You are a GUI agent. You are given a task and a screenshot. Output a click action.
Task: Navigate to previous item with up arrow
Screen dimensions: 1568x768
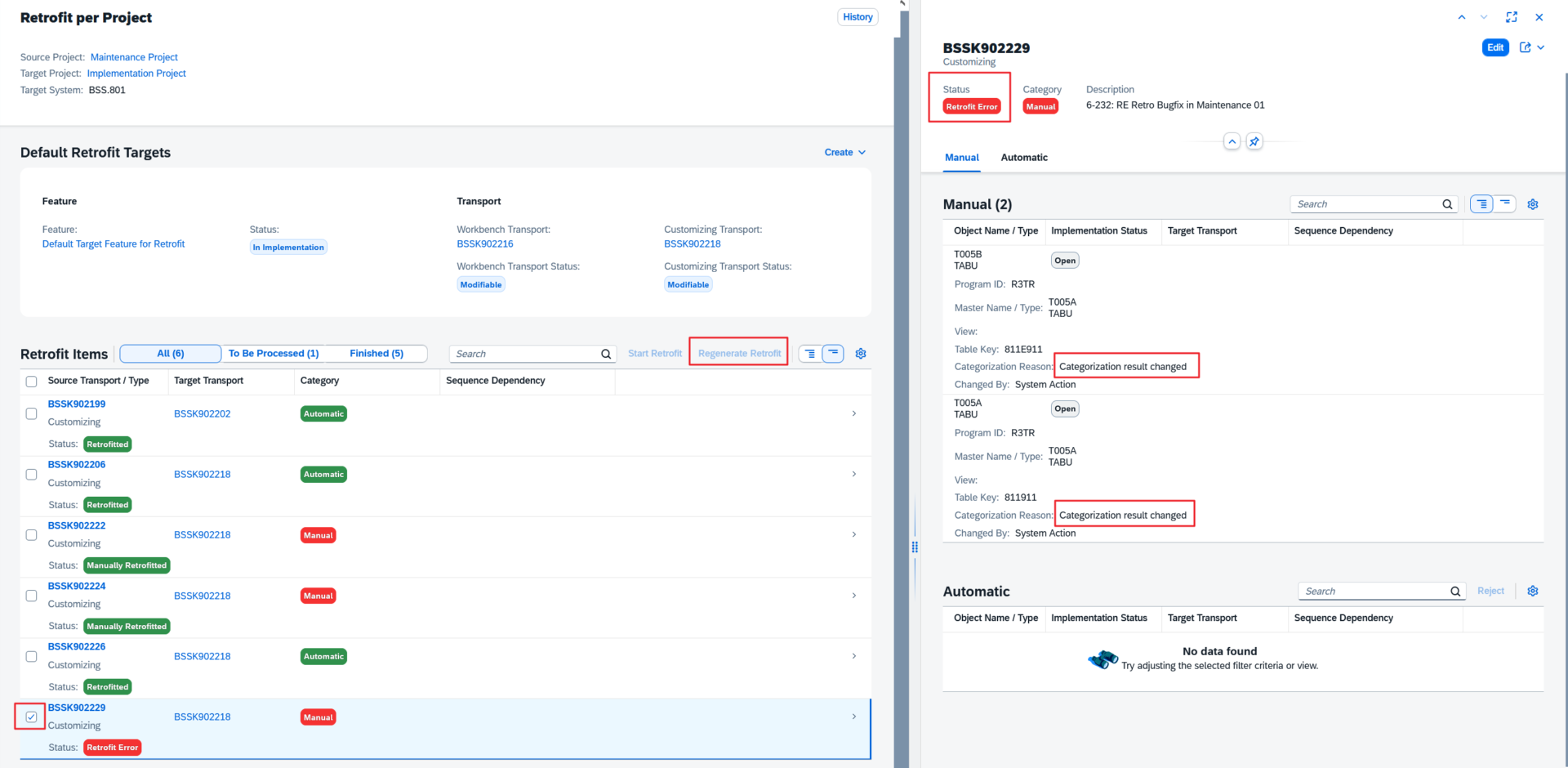coord(1462,17)
